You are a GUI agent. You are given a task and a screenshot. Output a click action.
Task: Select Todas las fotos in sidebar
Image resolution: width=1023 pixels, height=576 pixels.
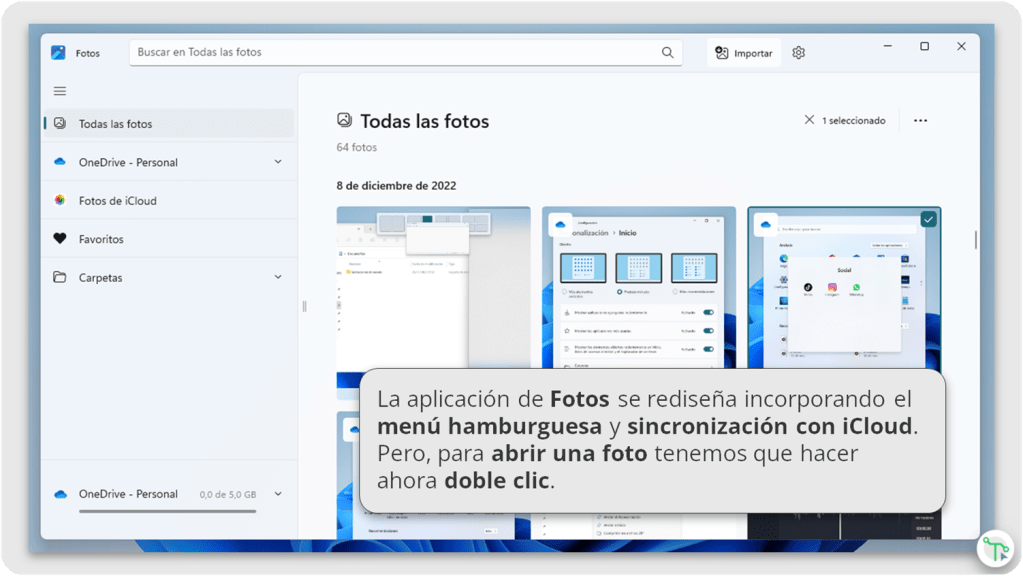point(116,124)
